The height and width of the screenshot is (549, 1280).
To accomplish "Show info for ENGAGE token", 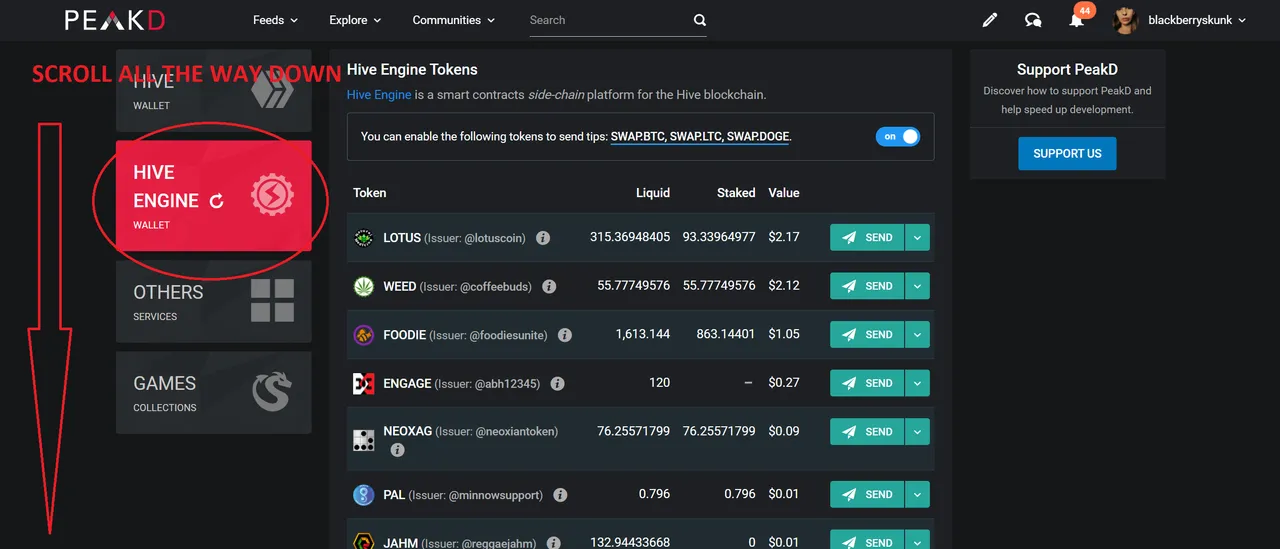I will [x=557, y=383].
